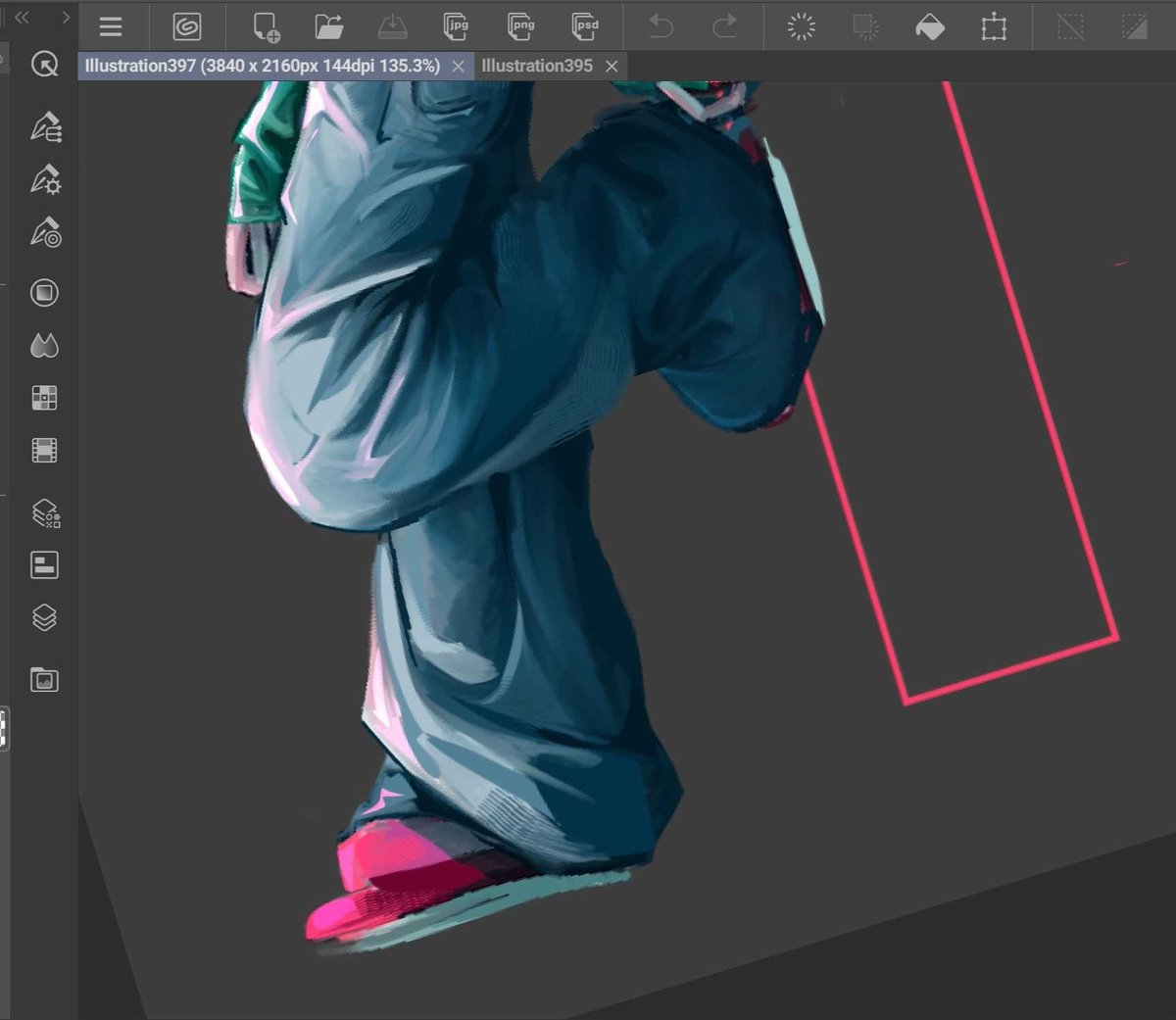Save the current illustration
This screenshot has width=1176, height=1020.
pos(392,26)
